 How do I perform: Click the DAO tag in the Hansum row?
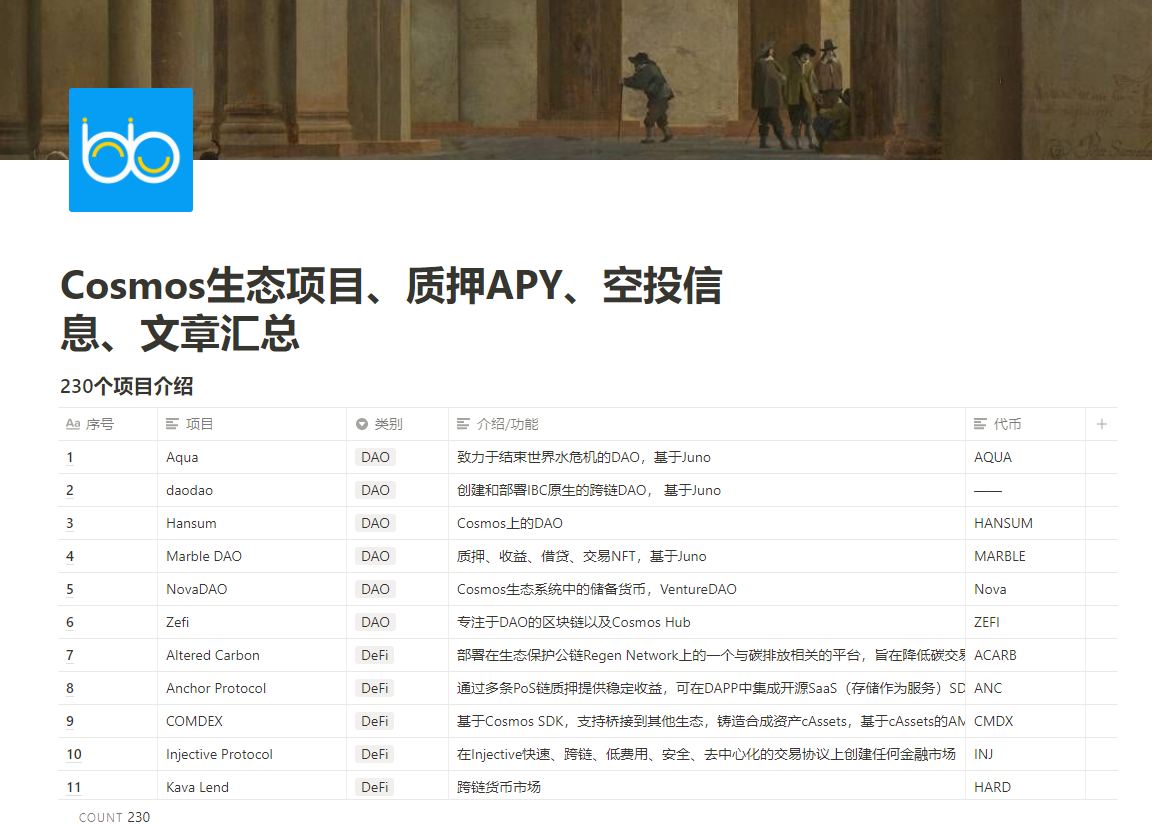(x=375, y=523)
